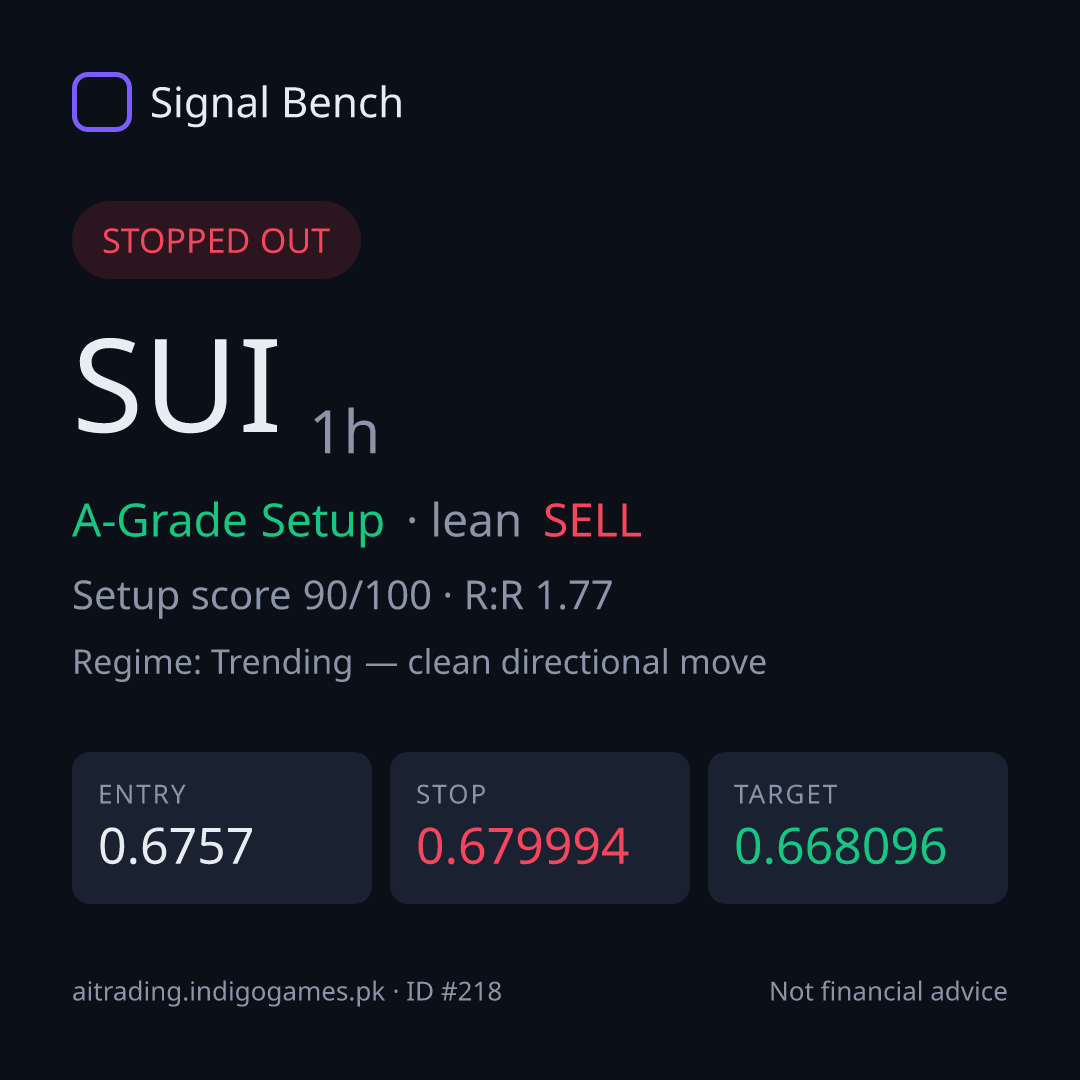The image size is (1080, 1080).
Task: Open the TARGET price card
Action: 858,828
